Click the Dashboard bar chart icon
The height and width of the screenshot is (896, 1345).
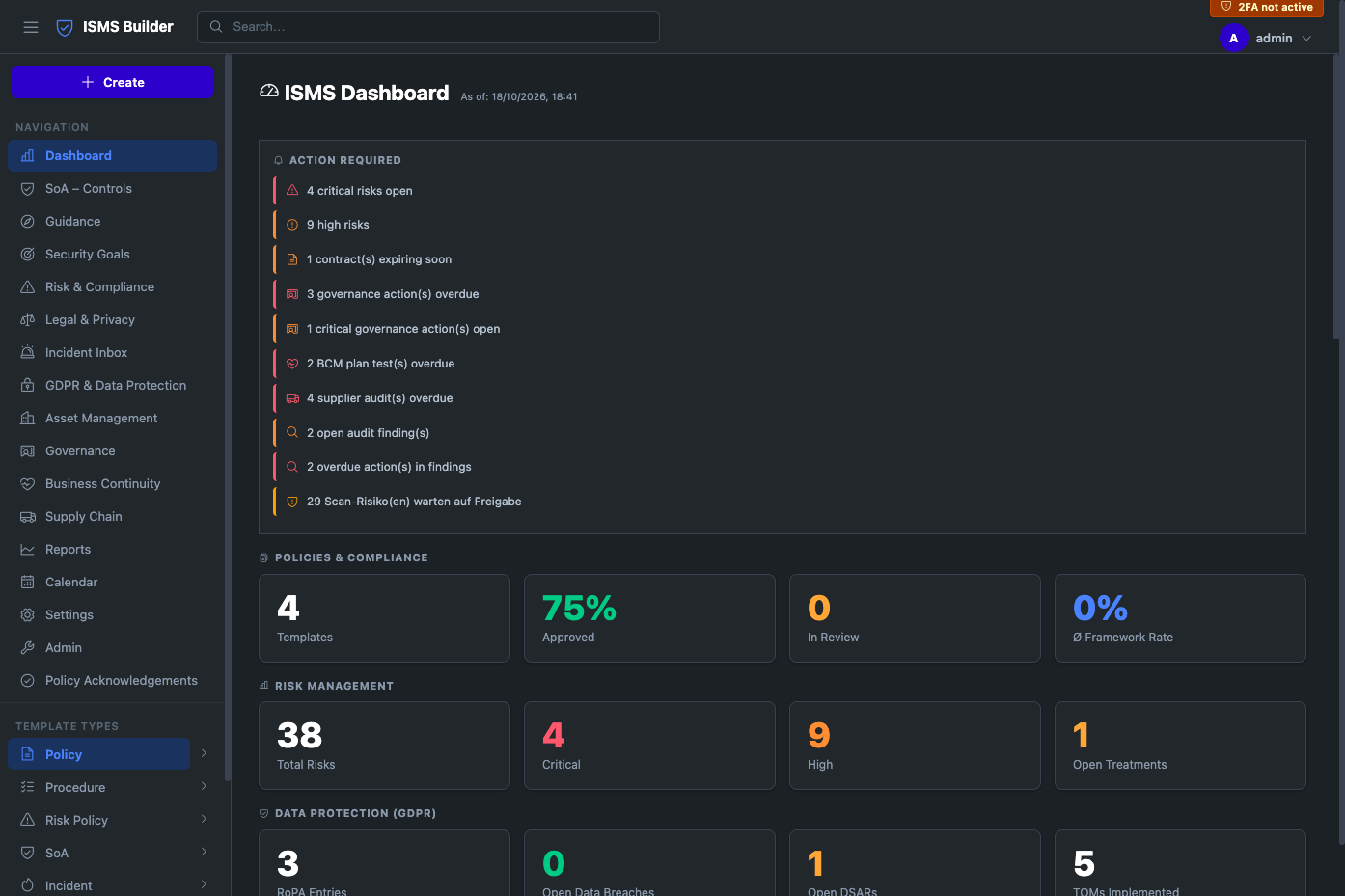pyautogui.click(x=28, y=156)
